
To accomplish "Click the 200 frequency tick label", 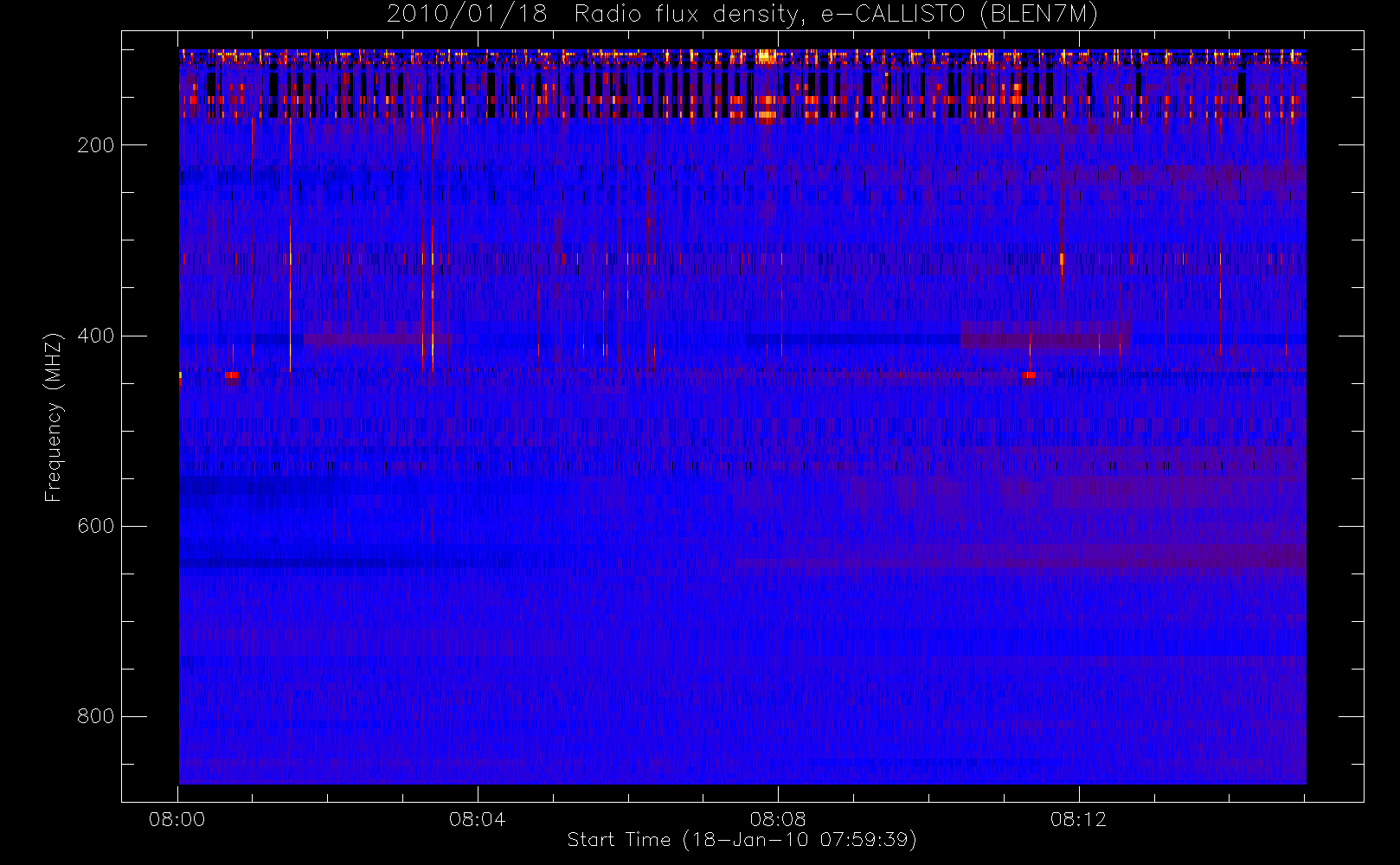I will pyautogui.click(x=96, y=145).
